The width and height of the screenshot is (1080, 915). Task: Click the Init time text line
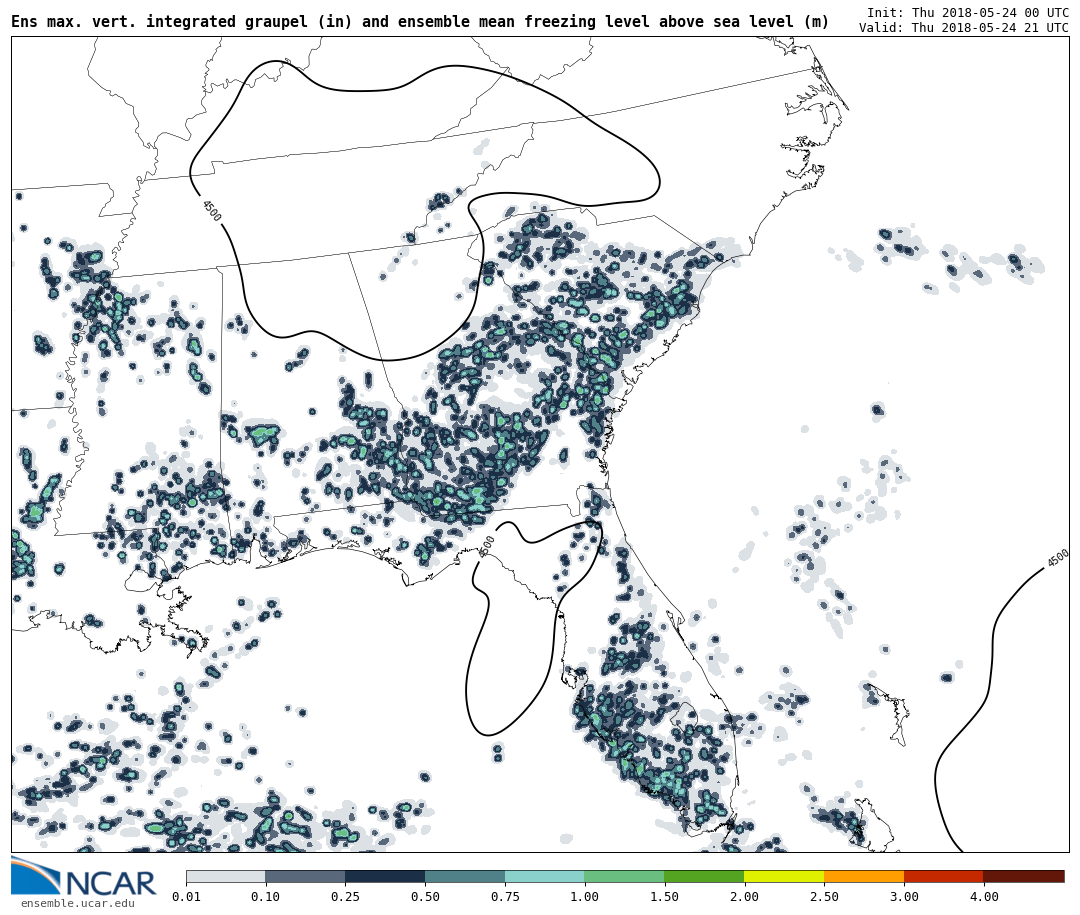tap(967, 12)
